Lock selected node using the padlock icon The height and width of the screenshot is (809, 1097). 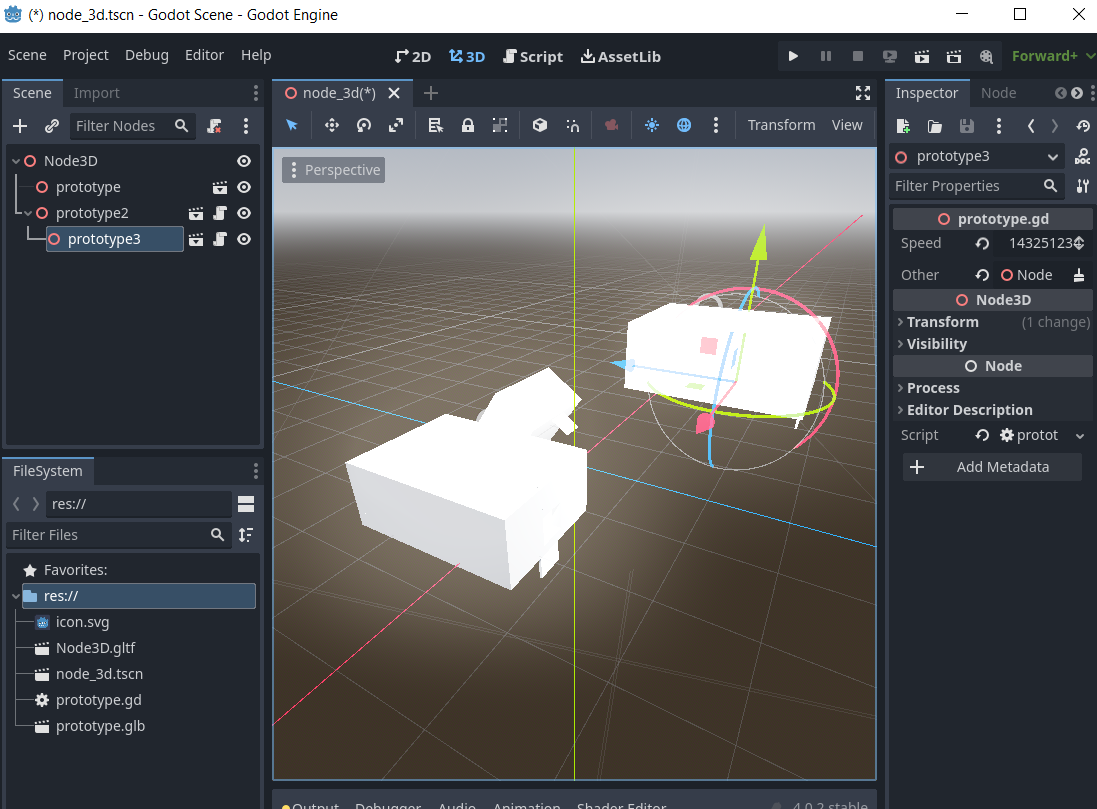(468, 125)
